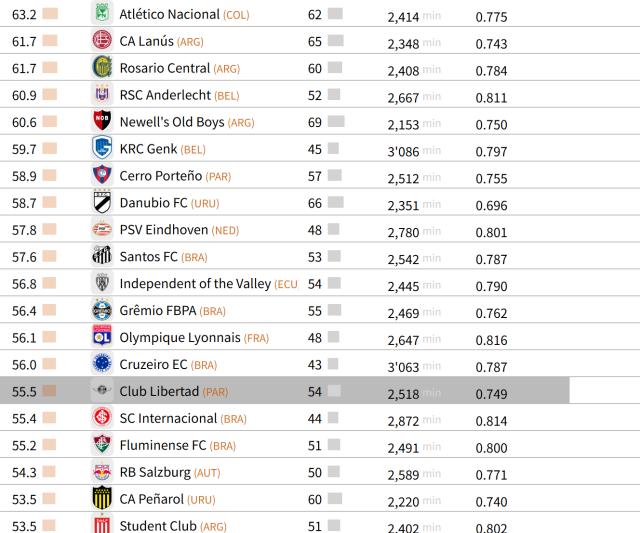This screenshot has width=640, height=533.
Task: Click the RB Salzburg club crest
Action: tap(101, 471)
